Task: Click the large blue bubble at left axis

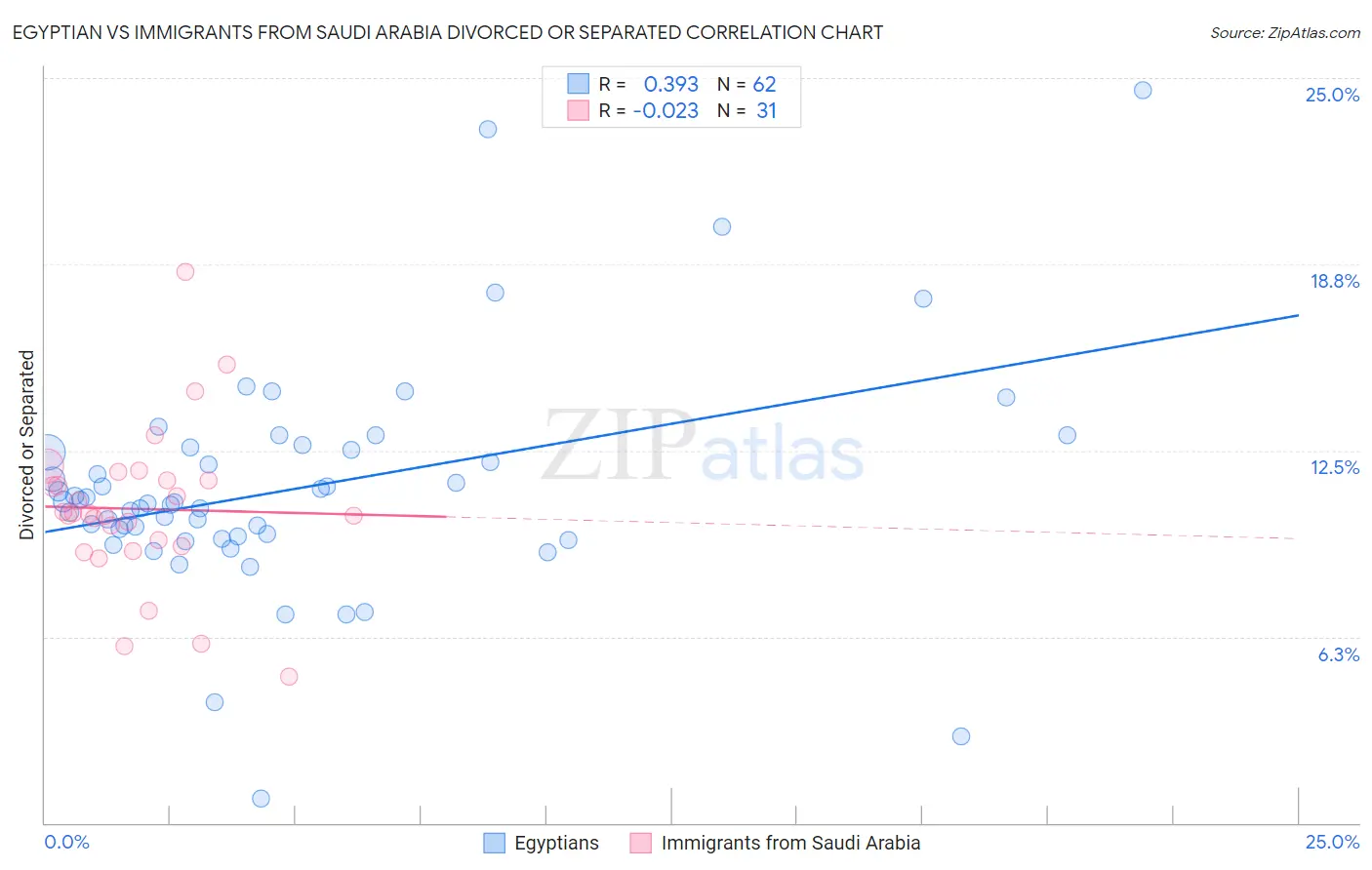Action: [x=45, y=455]
